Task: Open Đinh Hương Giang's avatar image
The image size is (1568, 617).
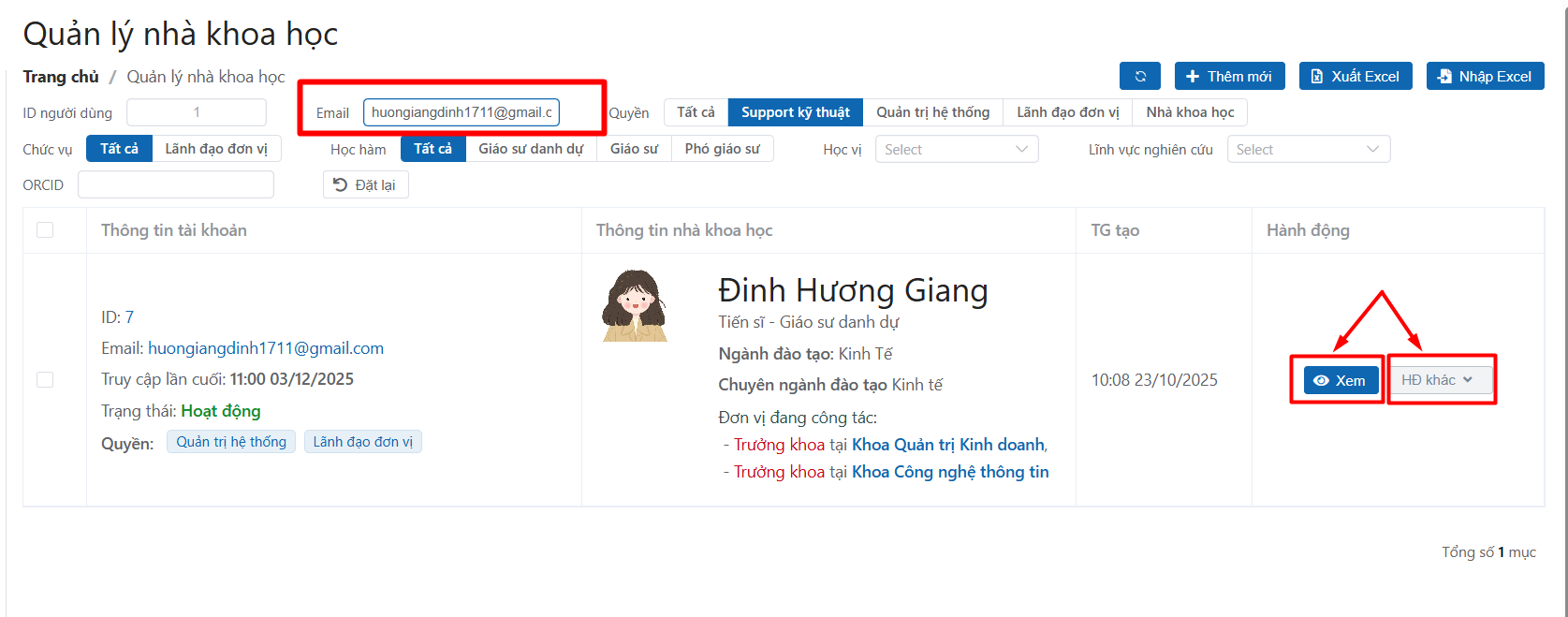Action: pyautogui.click(x=635, y=306)
